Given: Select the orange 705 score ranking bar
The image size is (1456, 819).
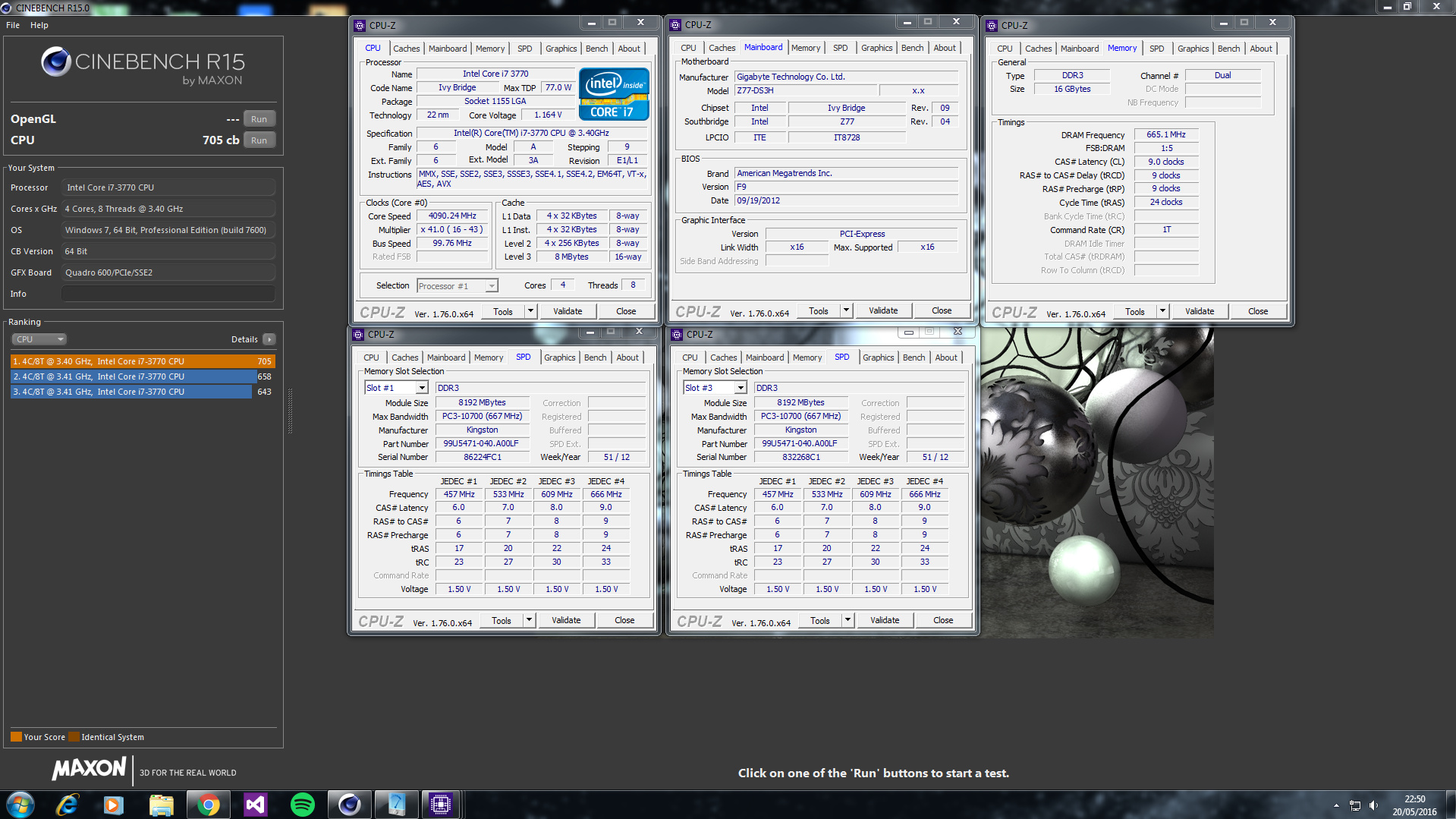Looking at the screenshot, I should coord(143,361).
